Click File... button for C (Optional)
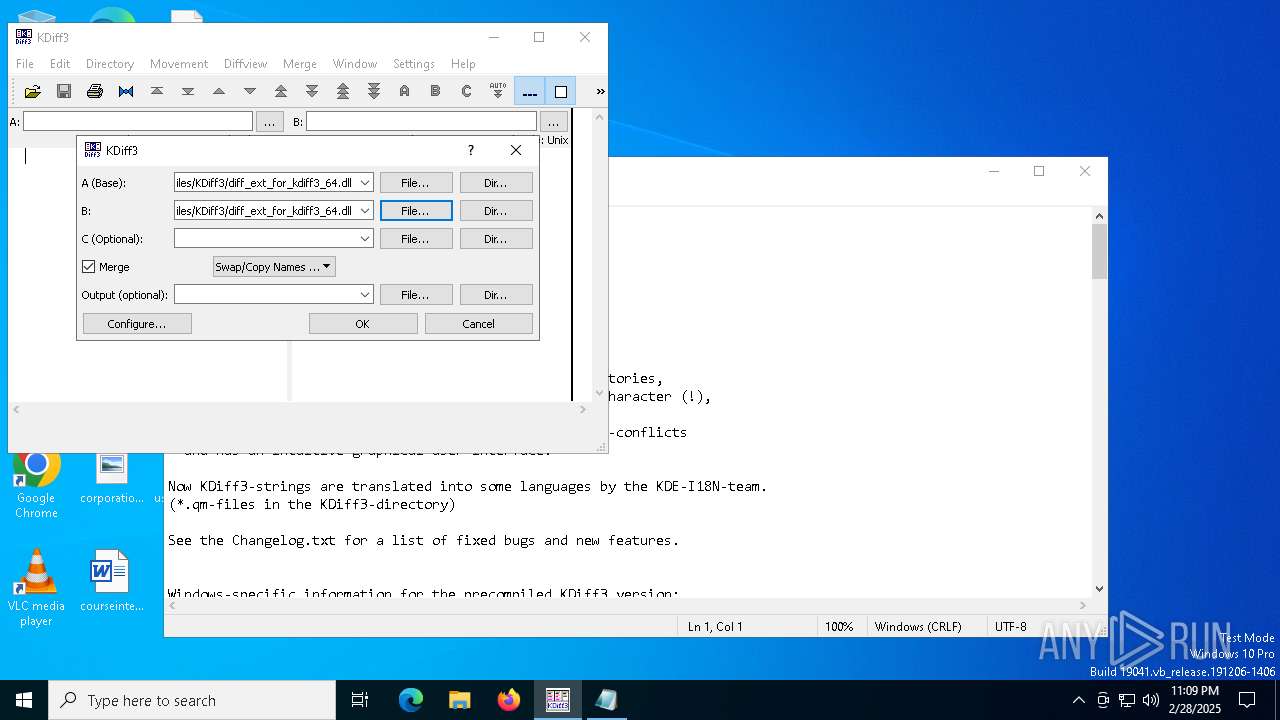The height and width of the screenshot is (720, 1280). pyautogui.click(x=415, y=239)
